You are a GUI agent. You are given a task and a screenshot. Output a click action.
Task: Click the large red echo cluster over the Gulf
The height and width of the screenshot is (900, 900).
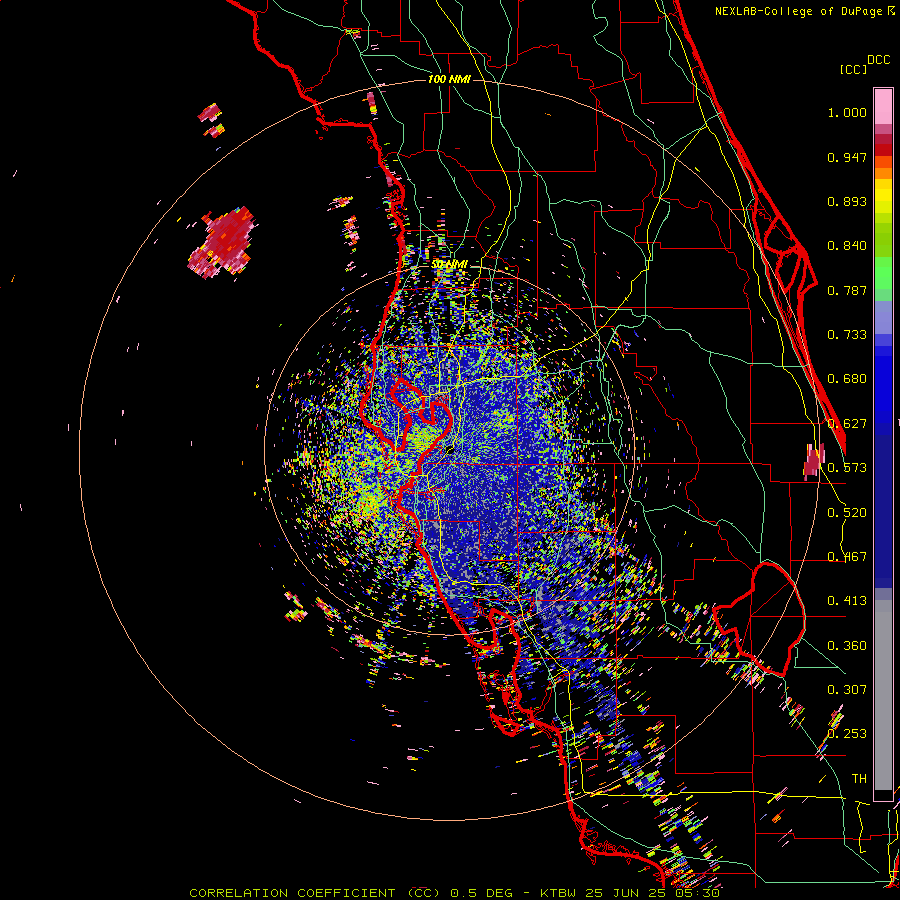pyautogui.click(x=223, y=243)
